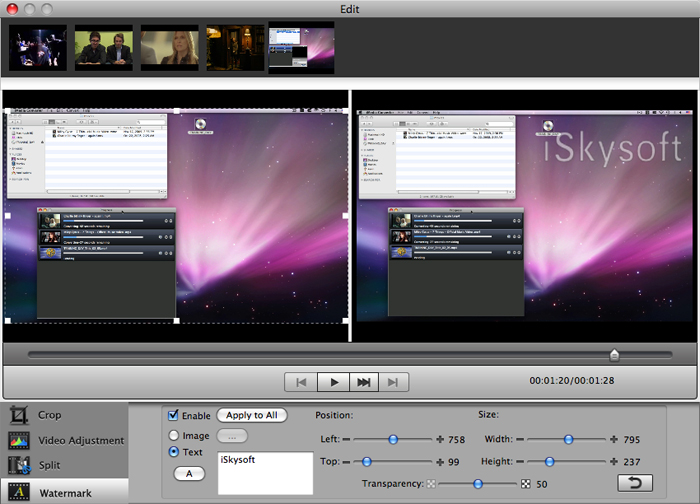
Task: Select the Image watermark radio button
Action: click(x=174, y=435)
